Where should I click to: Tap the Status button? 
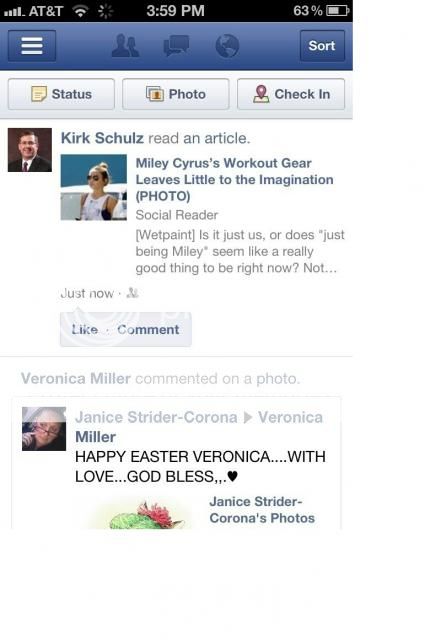tap(61, 94)
